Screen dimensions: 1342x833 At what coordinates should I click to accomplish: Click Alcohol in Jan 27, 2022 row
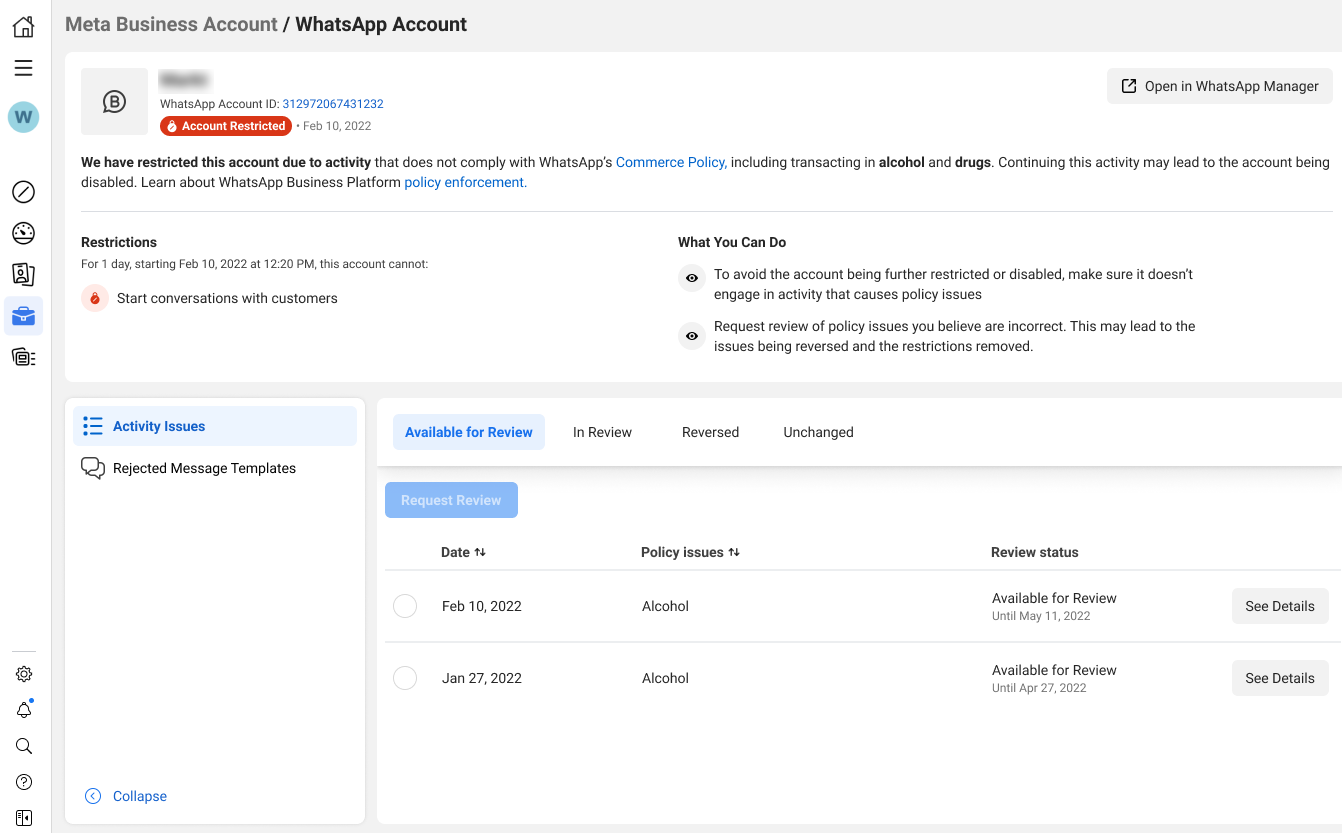tap(665, 678)
